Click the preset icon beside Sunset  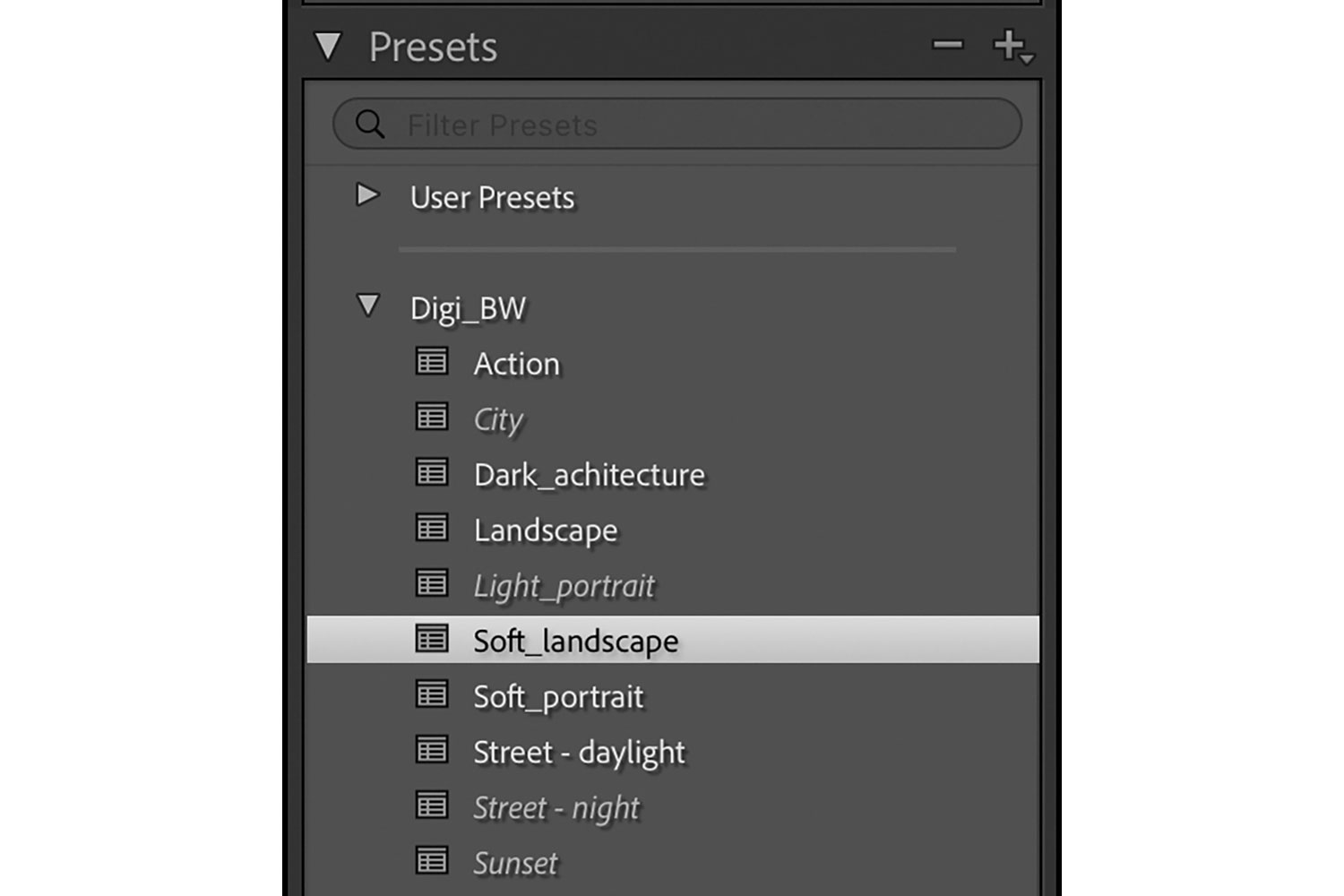(432, 862)
